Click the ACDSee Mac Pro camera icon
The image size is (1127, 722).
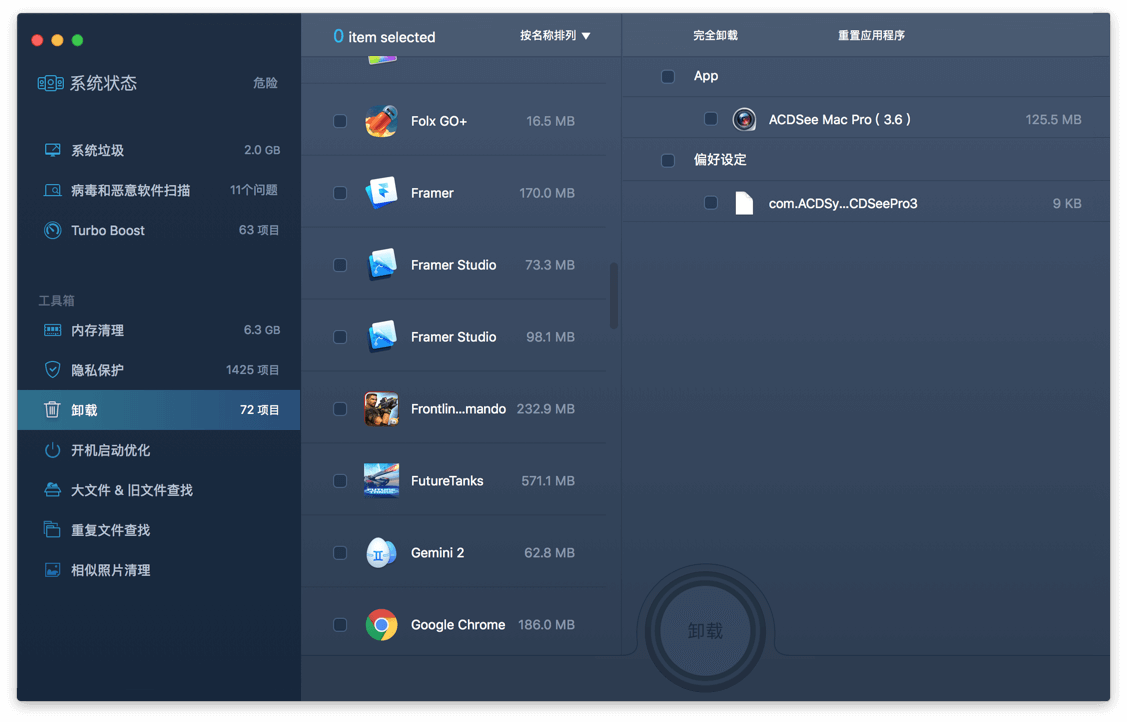tap(744, 120)
